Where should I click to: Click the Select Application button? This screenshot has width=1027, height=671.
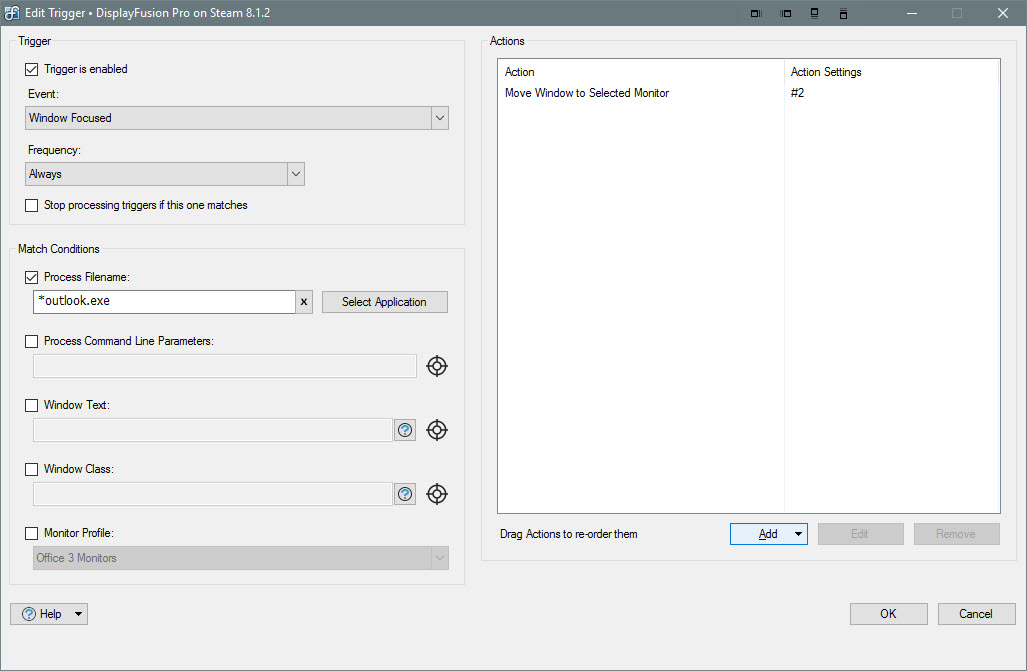tap(384, 302)
